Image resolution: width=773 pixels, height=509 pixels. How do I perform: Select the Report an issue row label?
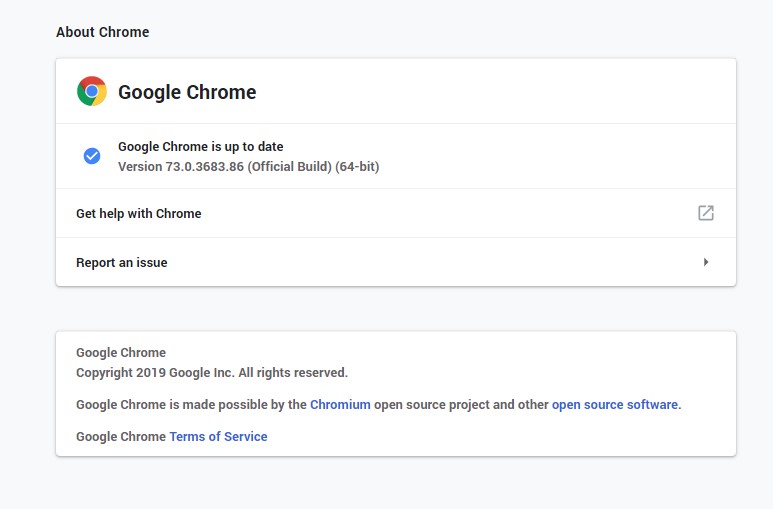(122, 262)
